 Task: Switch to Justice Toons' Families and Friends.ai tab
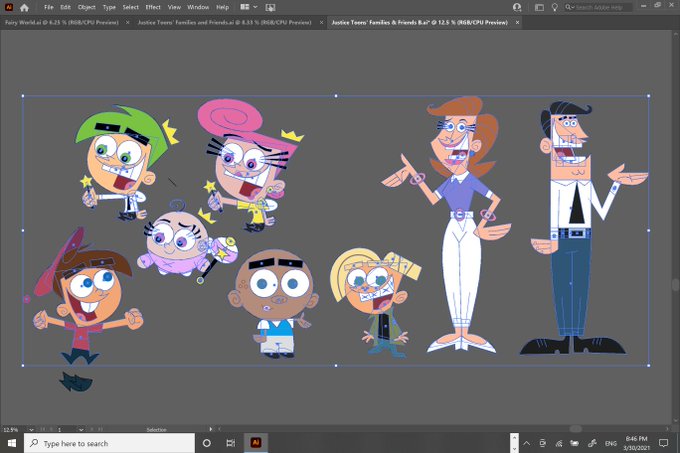pyautogui.click(x=224, y=22)
